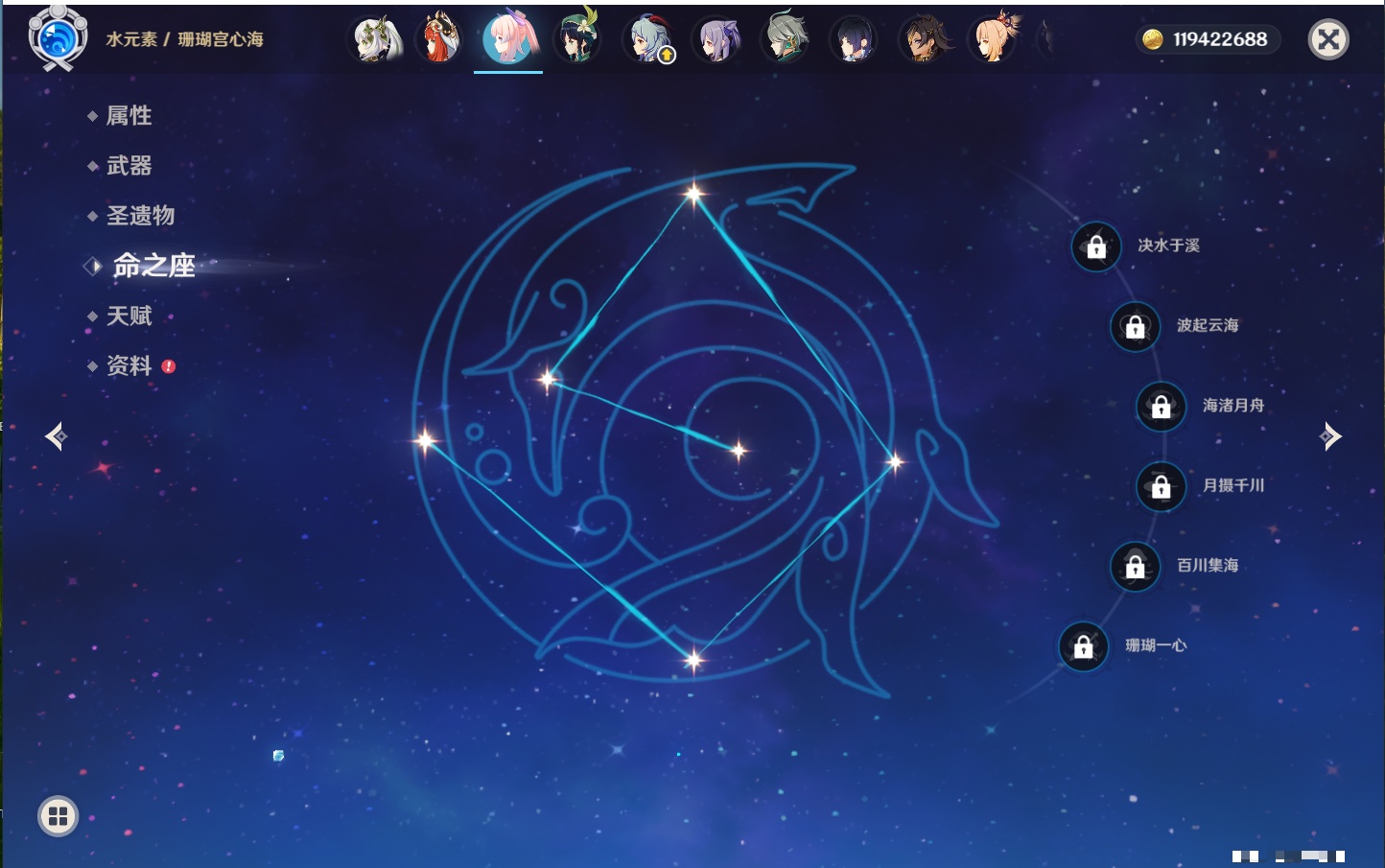The height and width of the screenshot is (868, 1385).
Task: Close the character screen with X
Action: [x=1328, y=39]
